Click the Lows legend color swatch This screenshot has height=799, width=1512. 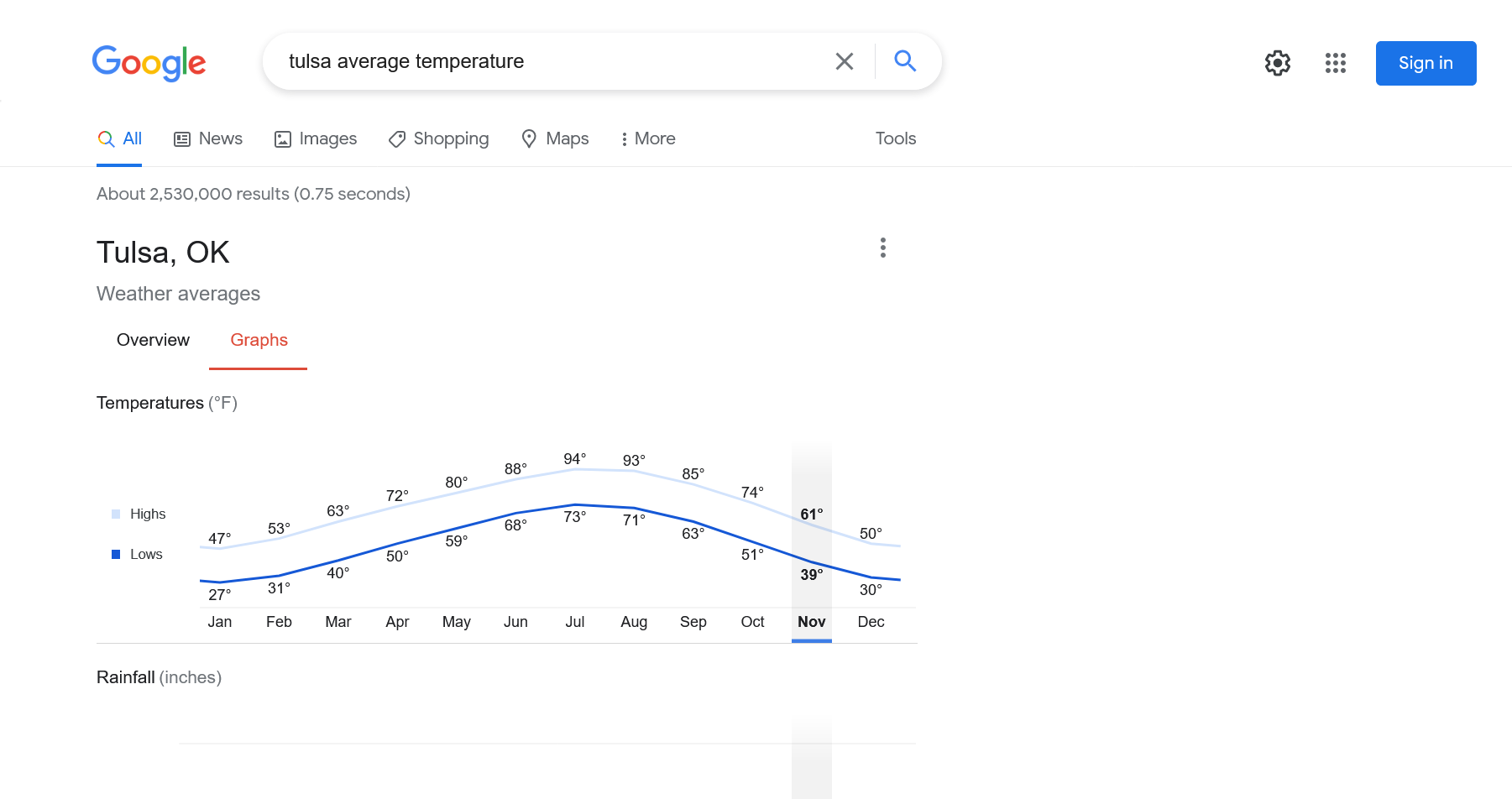point(116,554)
